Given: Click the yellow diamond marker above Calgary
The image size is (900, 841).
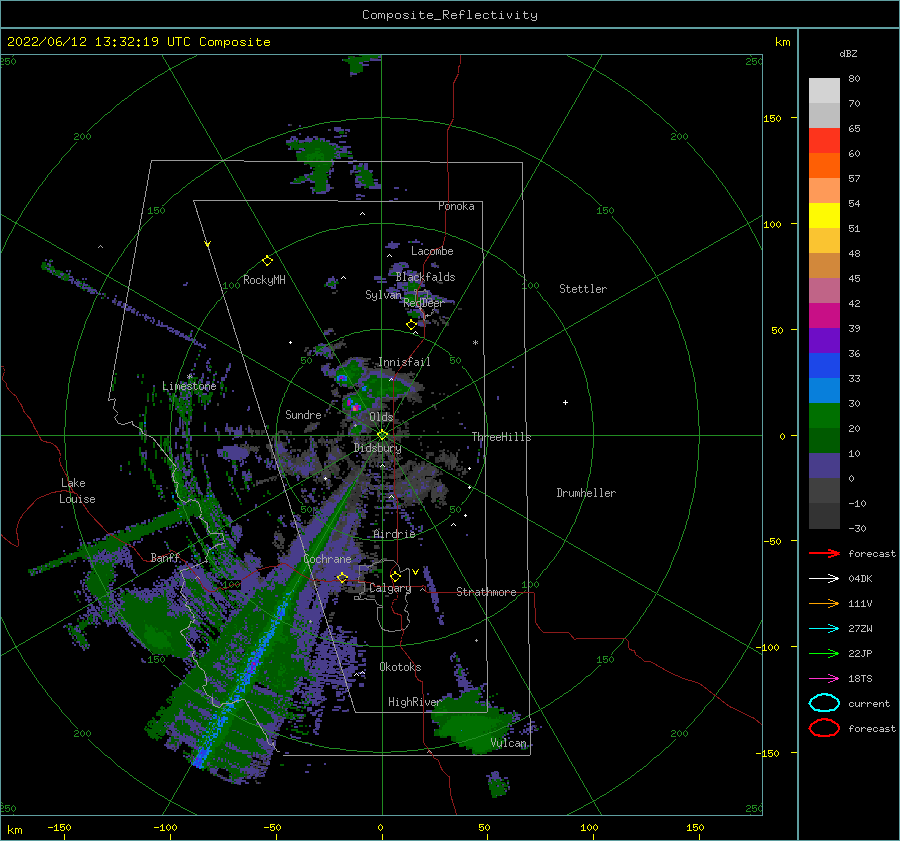Looking at the screenshot, I should [395, 576].
